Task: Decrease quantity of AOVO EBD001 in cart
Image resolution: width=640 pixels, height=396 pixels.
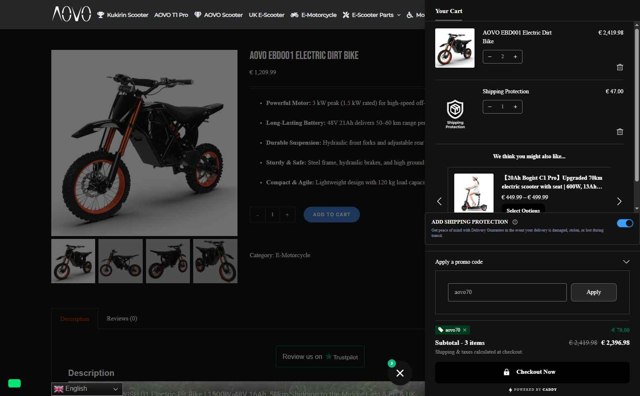Action: point(490,57)
